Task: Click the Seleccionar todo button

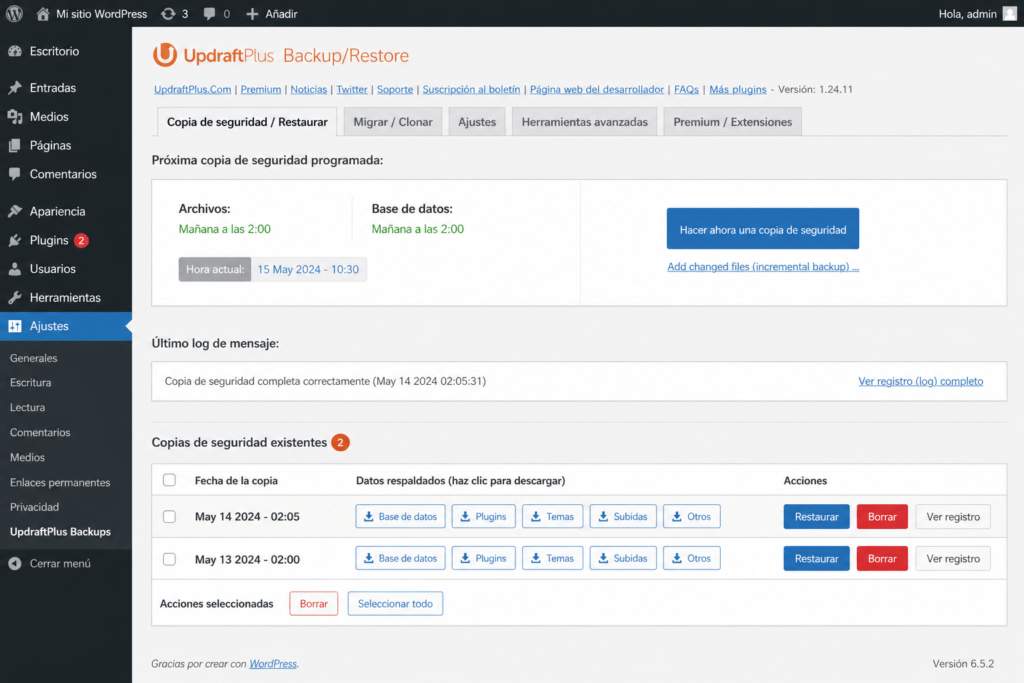Action: [395, 603]
